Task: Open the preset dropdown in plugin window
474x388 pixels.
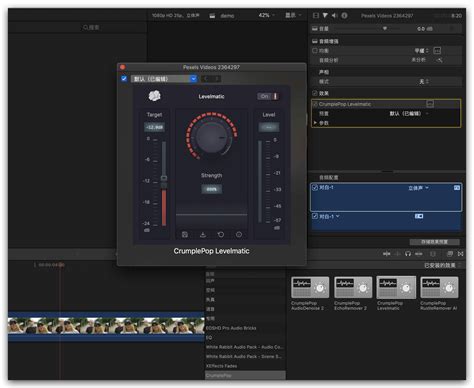Action: click(x=164, y=79)
